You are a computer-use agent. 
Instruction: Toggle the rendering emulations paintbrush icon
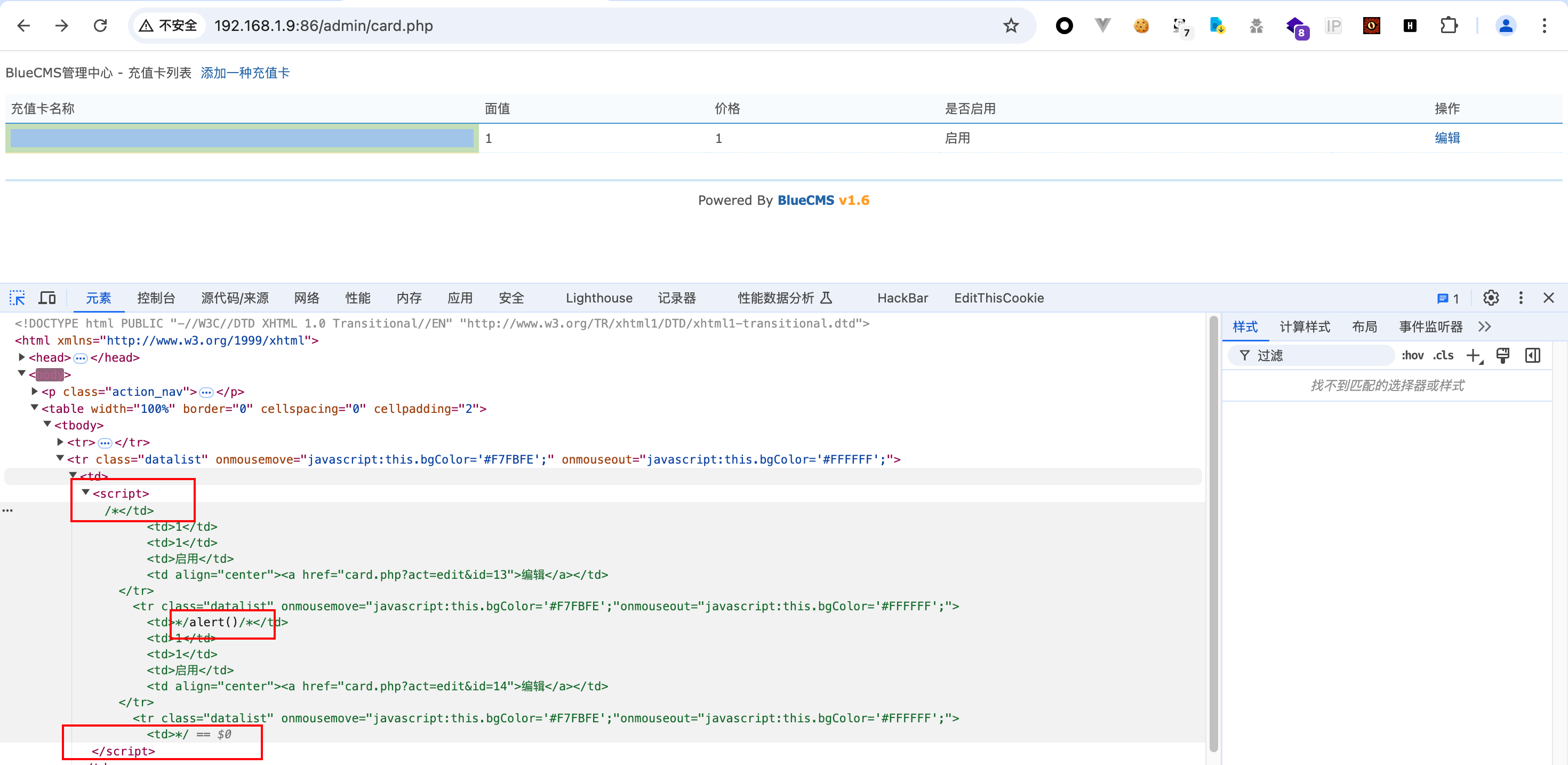click(1503, 356)
